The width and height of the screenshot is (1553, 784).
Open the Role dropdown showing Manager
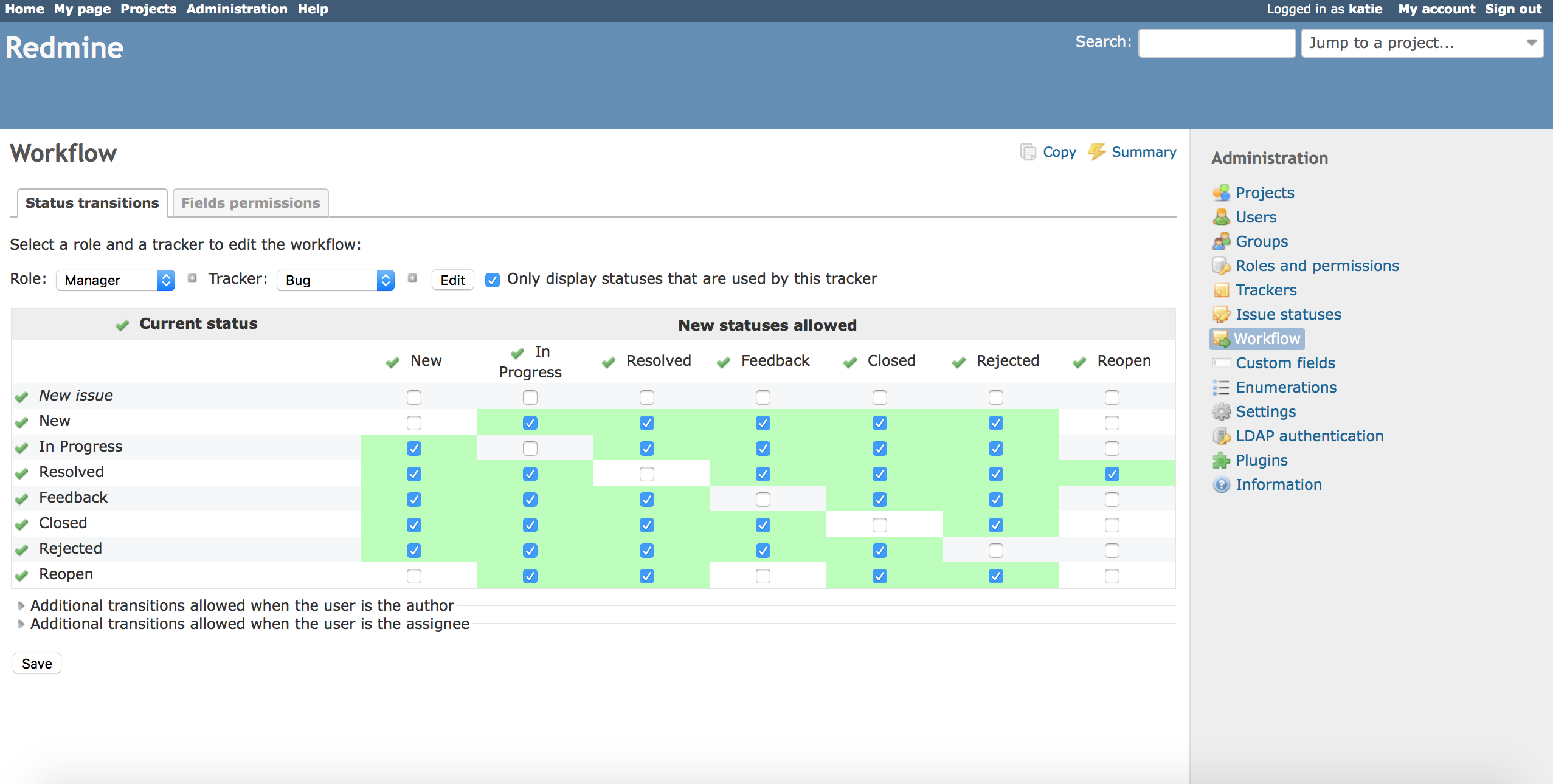pyautogui.click(x=116, y=280)
